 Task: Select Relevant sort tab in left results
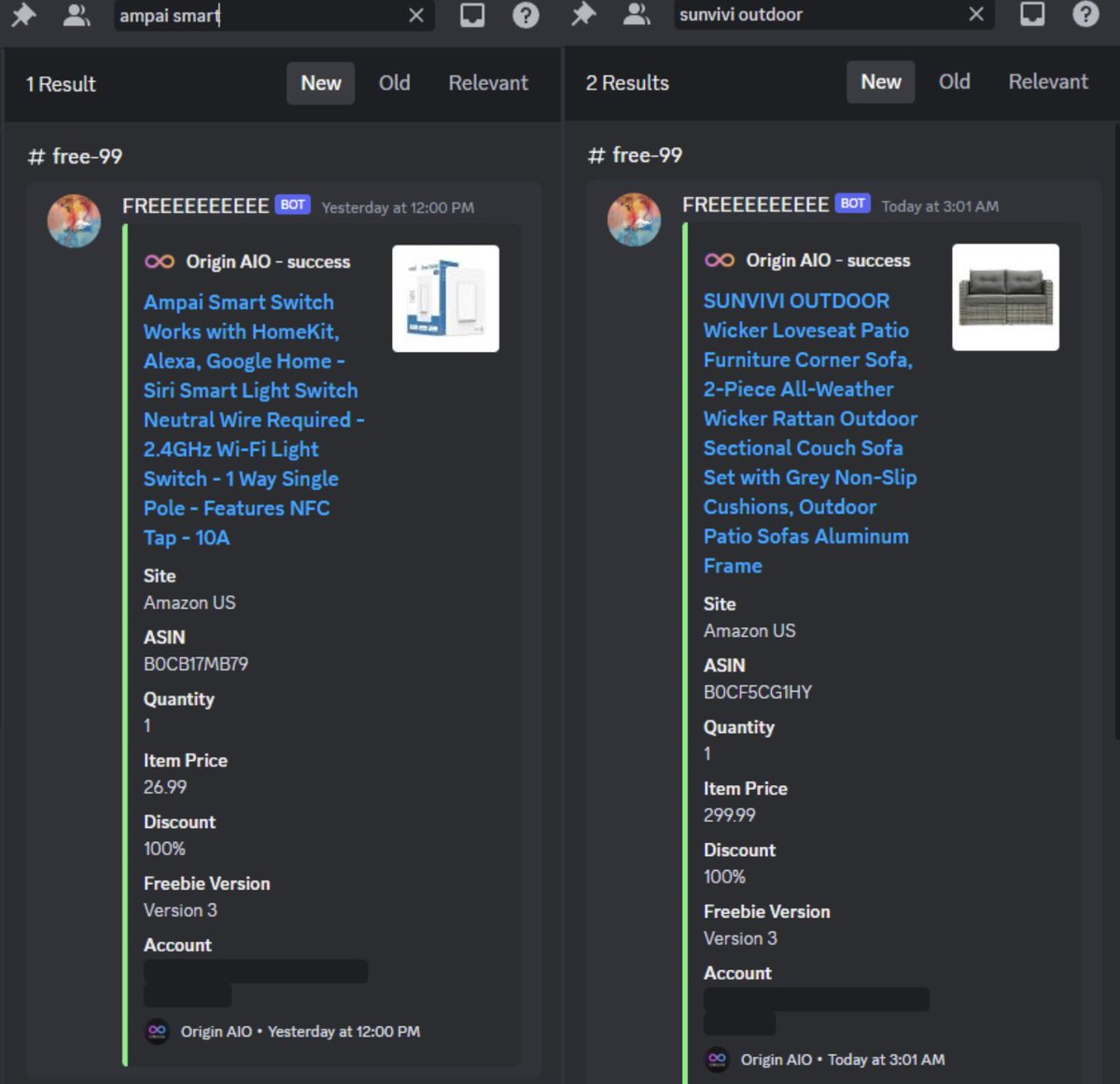(488, 83)
